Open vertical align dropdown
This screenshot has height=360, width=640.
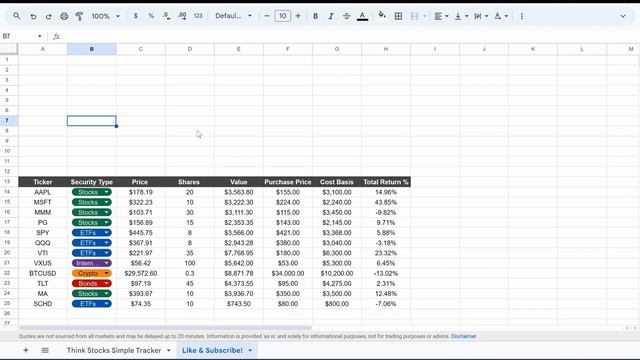pos(461,16)
